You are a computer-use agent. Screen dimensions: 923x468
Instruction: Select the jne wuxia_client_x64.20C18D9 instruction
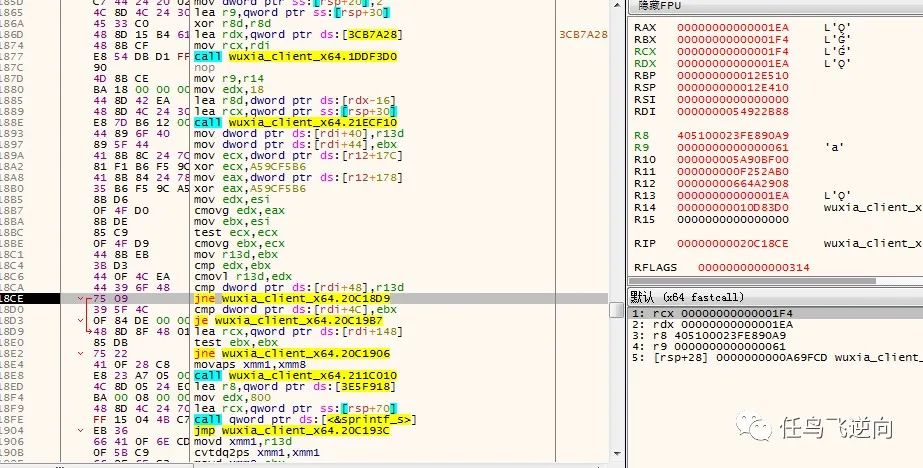click(x=292, y=298)
